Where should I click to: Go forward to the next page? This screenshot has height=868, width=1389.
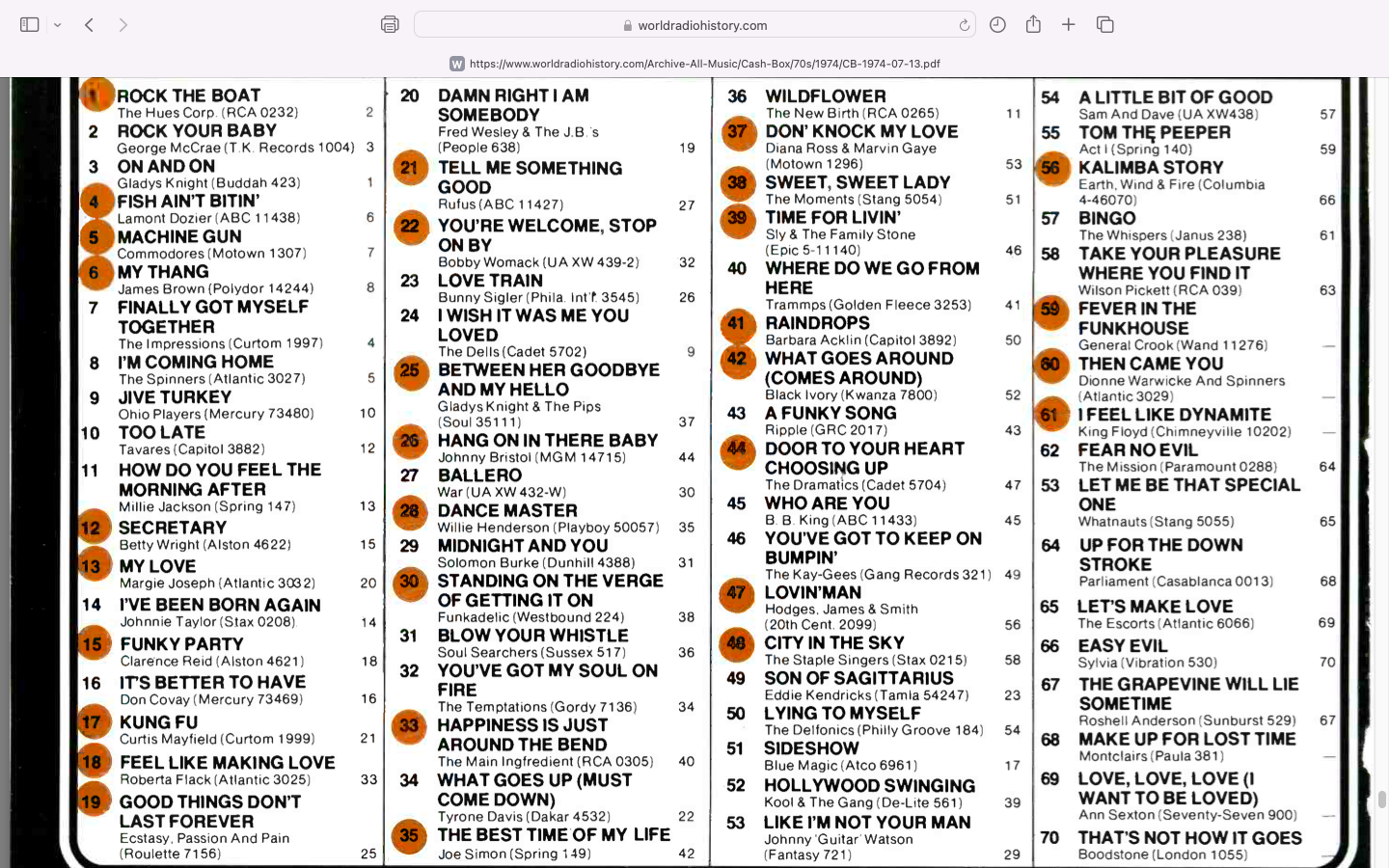click(x=123, y=25)
